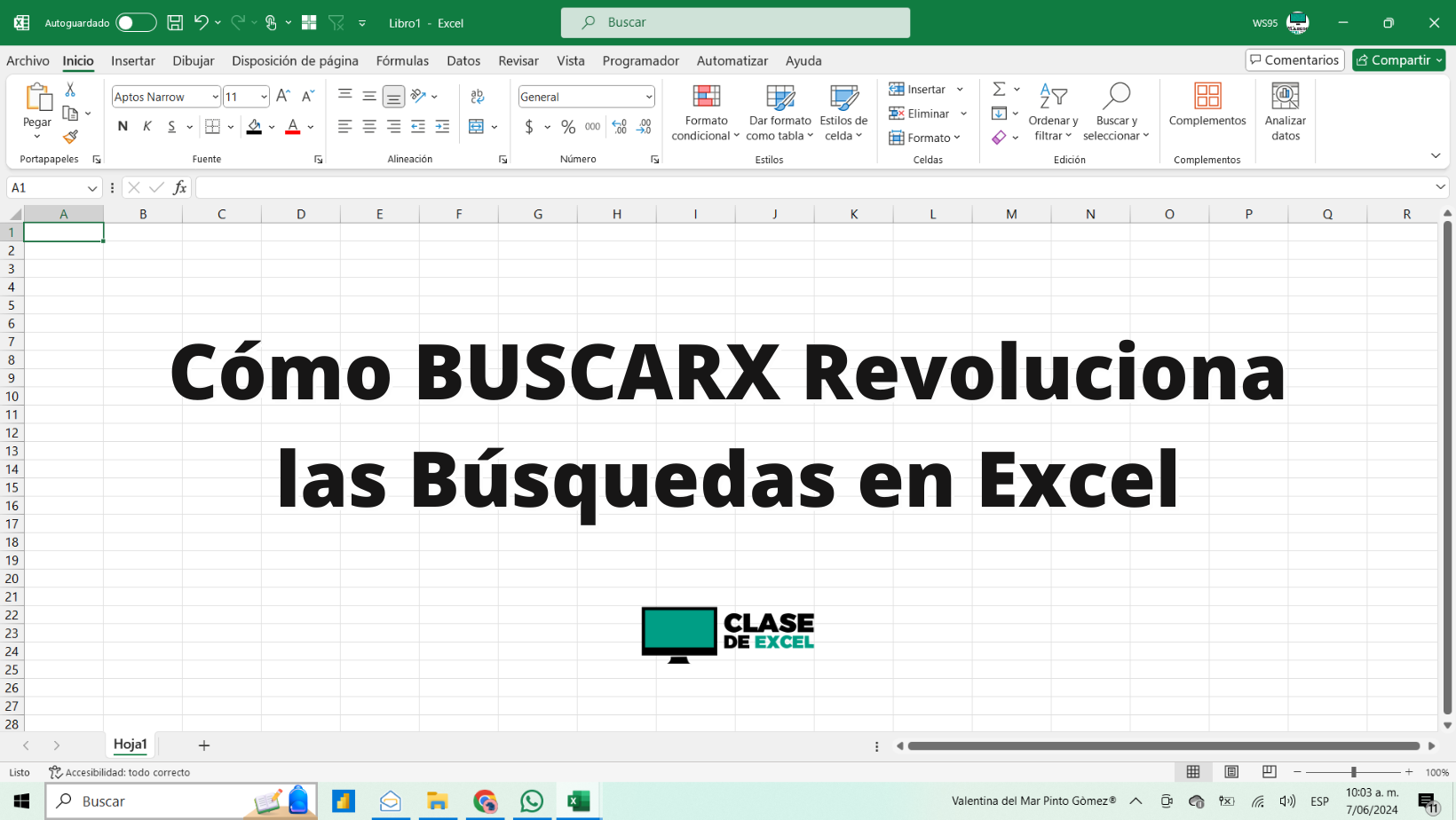Toggle bold (N) formatting

(123, 126)
